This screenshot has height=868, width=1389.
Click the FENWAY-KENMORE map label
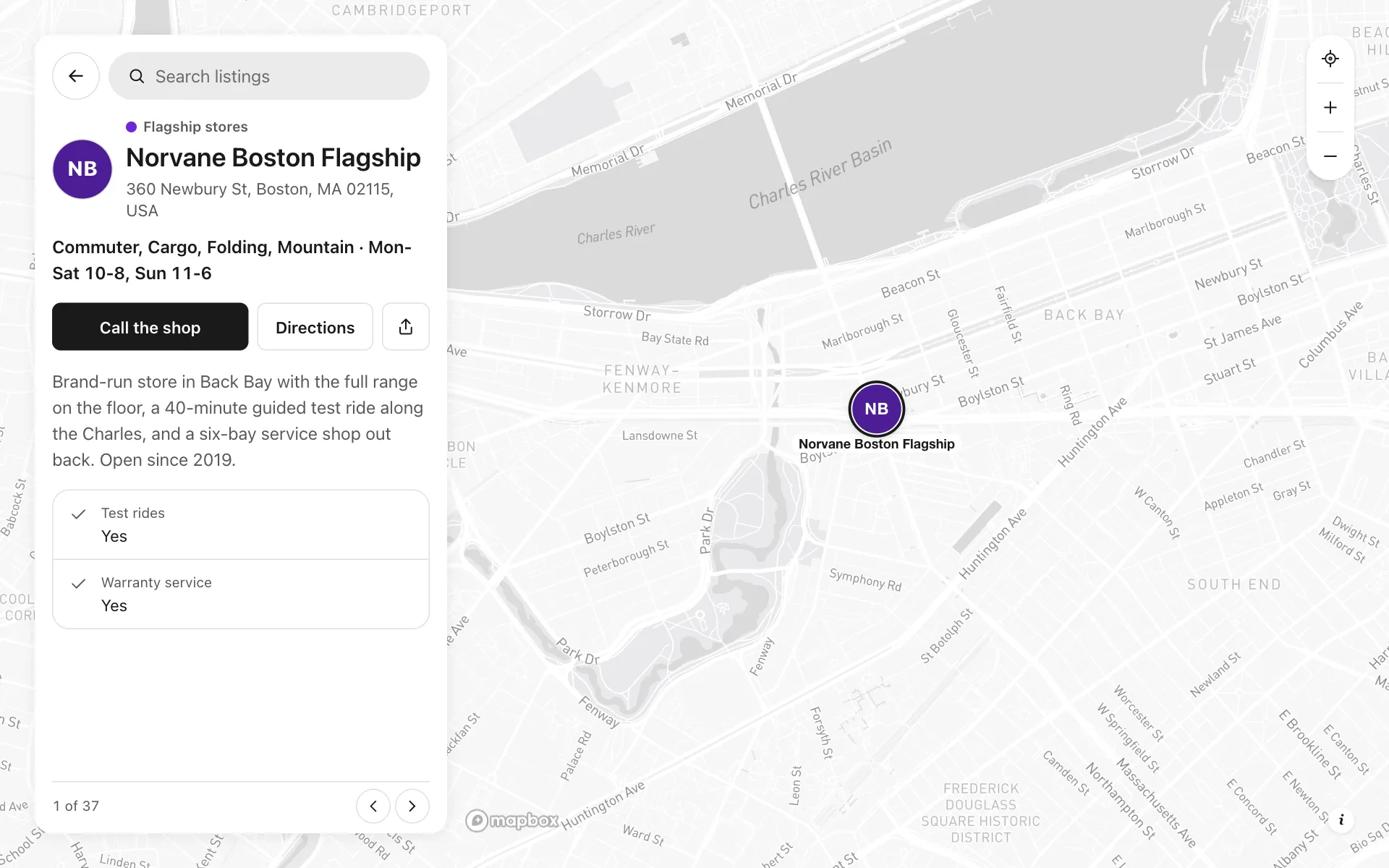pos(642,379)
